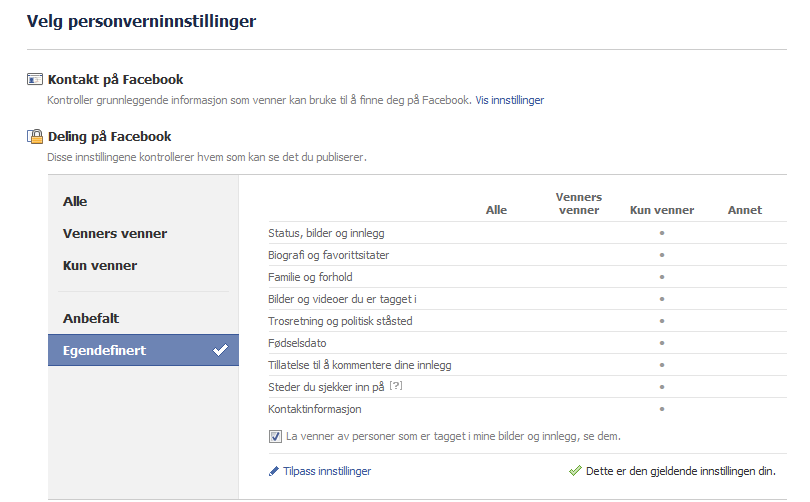Click the Kun venner dot for Biografi og favorittsitater
The height and width of the screenshot is (502, 810).
point(662,255)
